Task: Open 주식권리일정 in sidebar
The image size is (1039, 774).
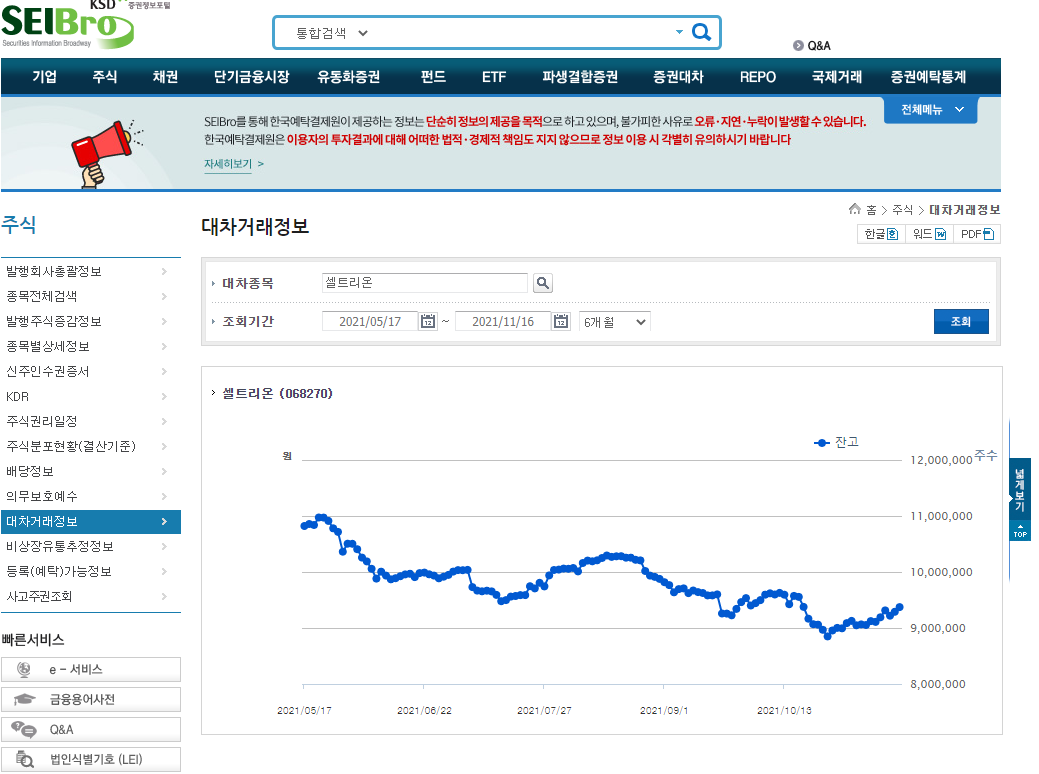Action: [42, 421]
